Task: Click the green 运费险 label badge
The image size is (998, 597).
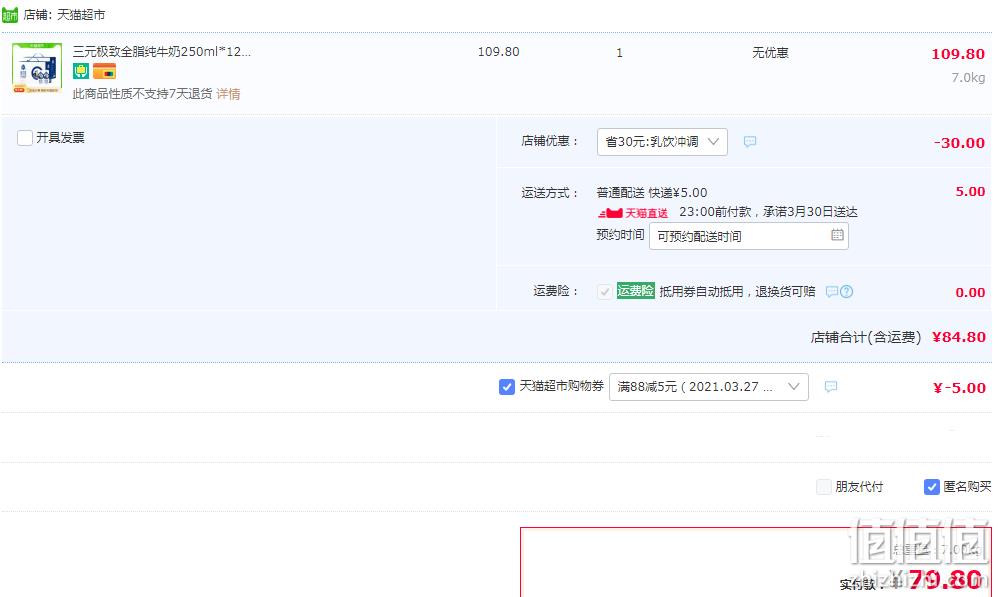Action: [x=635, y=291]
